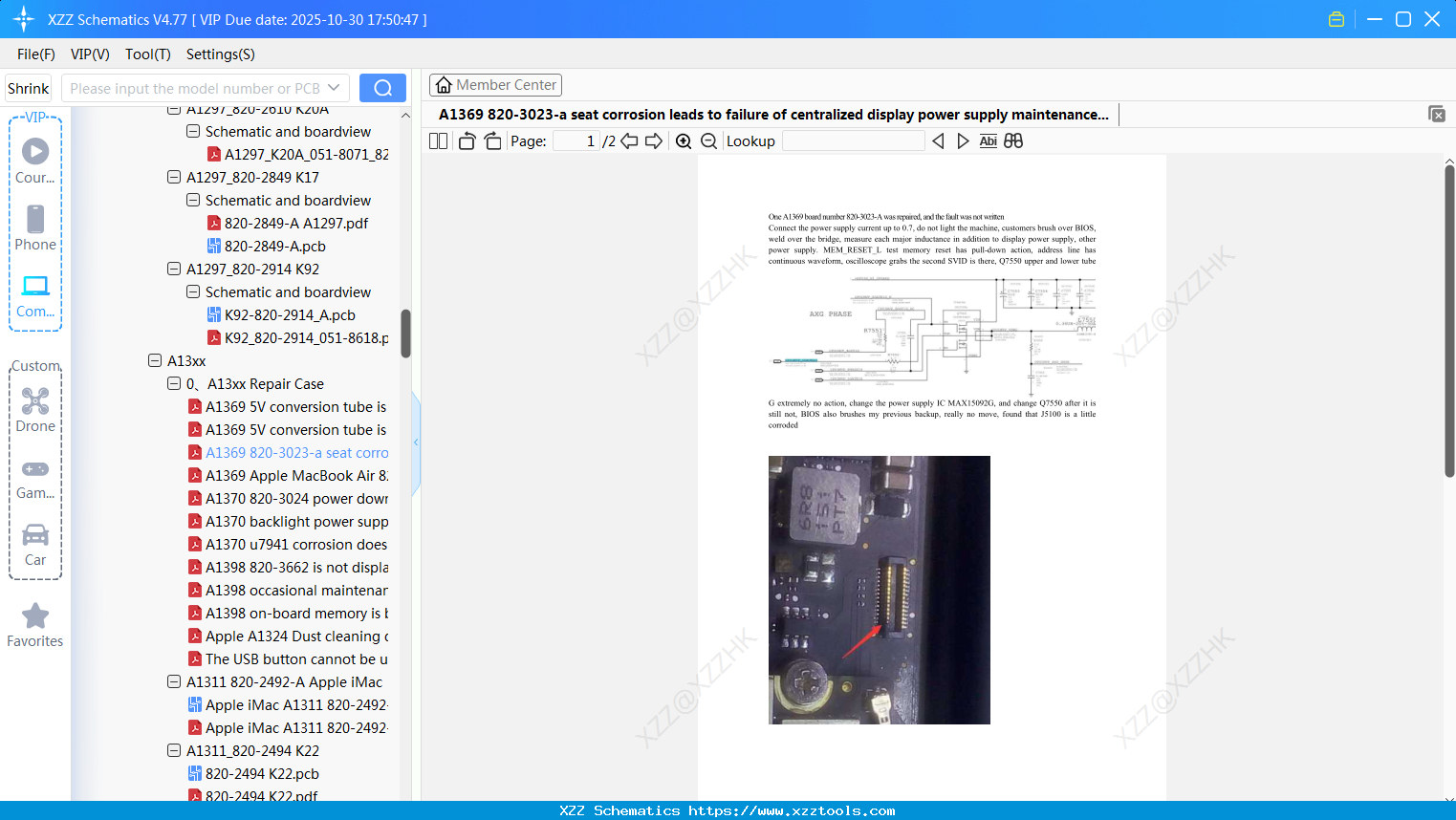
Task: Open the Game console category
Action: point(35,478)
